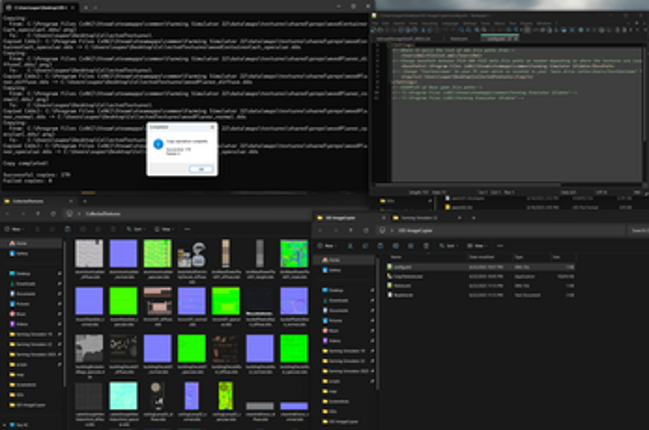
Task: Open the File menu in Notepad++
Action: [377, 21]
